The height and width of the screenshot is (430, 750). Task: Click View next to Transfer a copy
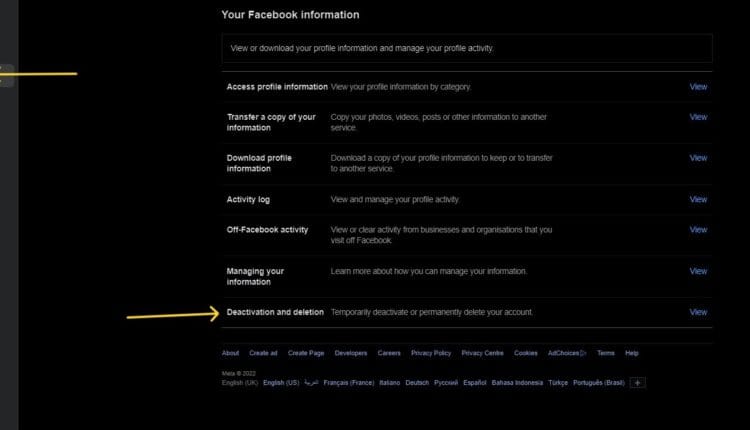click(698, 117)
